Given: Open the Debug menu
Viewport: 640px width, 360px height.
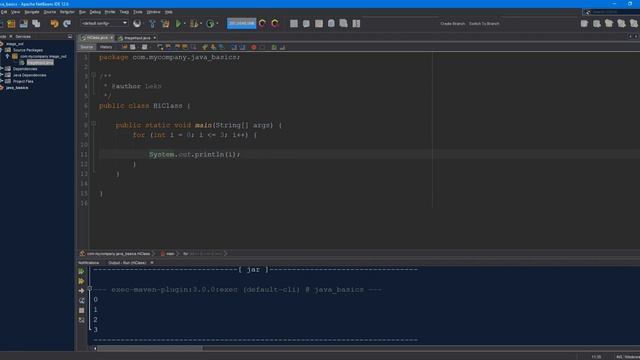Looking at the screenshot, I should pos(95,12).
